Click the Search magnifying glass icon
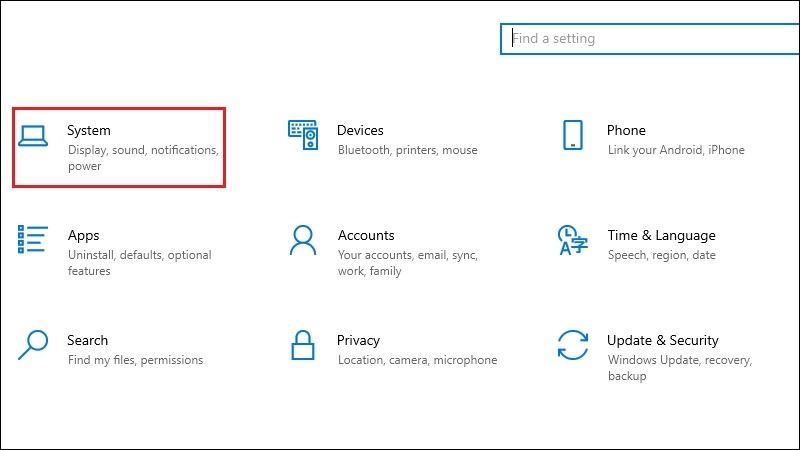The height and width of the screenshot is (450, 800). point(33,345)
